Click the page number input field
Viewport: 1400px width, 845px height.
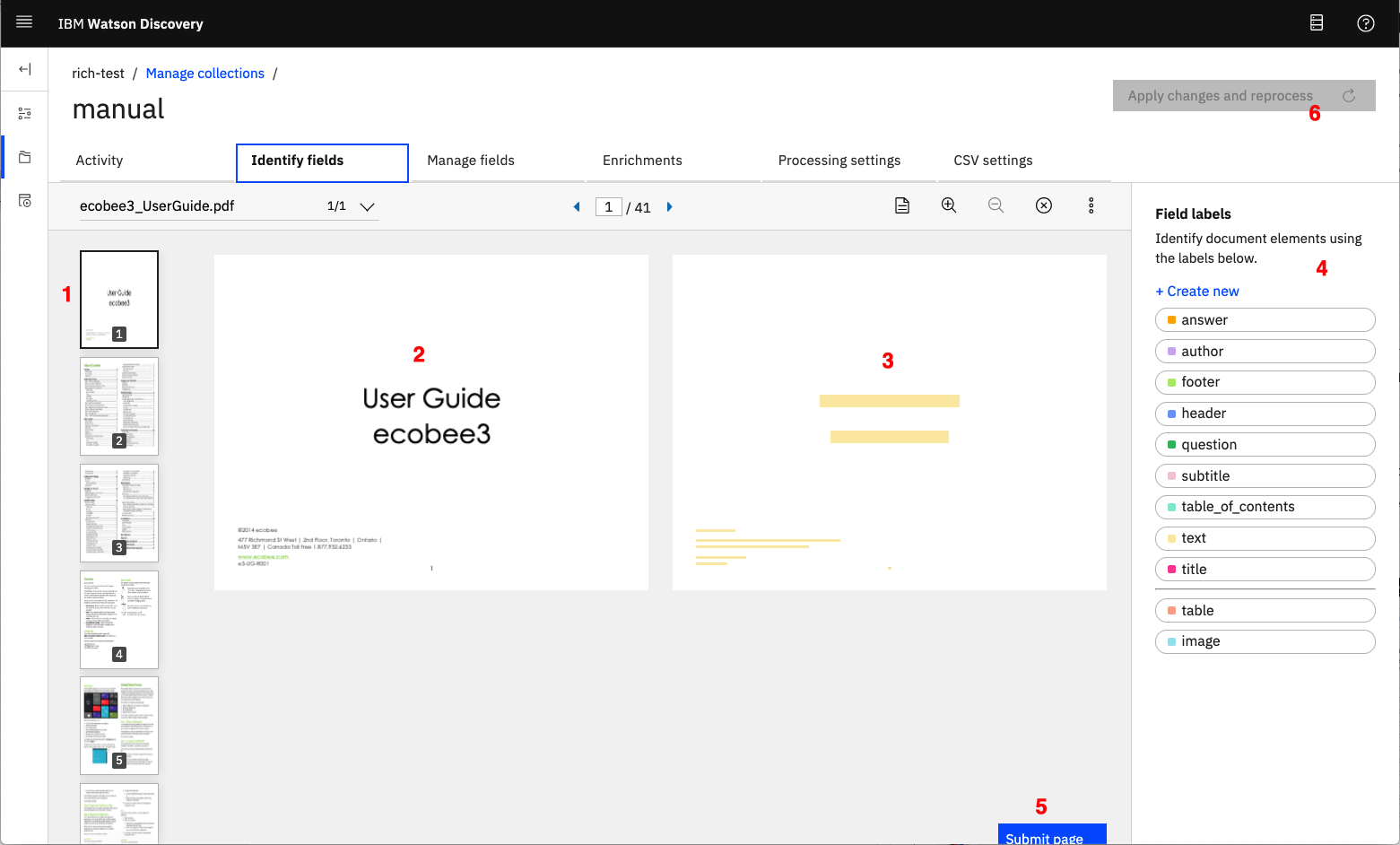point(609,207)
